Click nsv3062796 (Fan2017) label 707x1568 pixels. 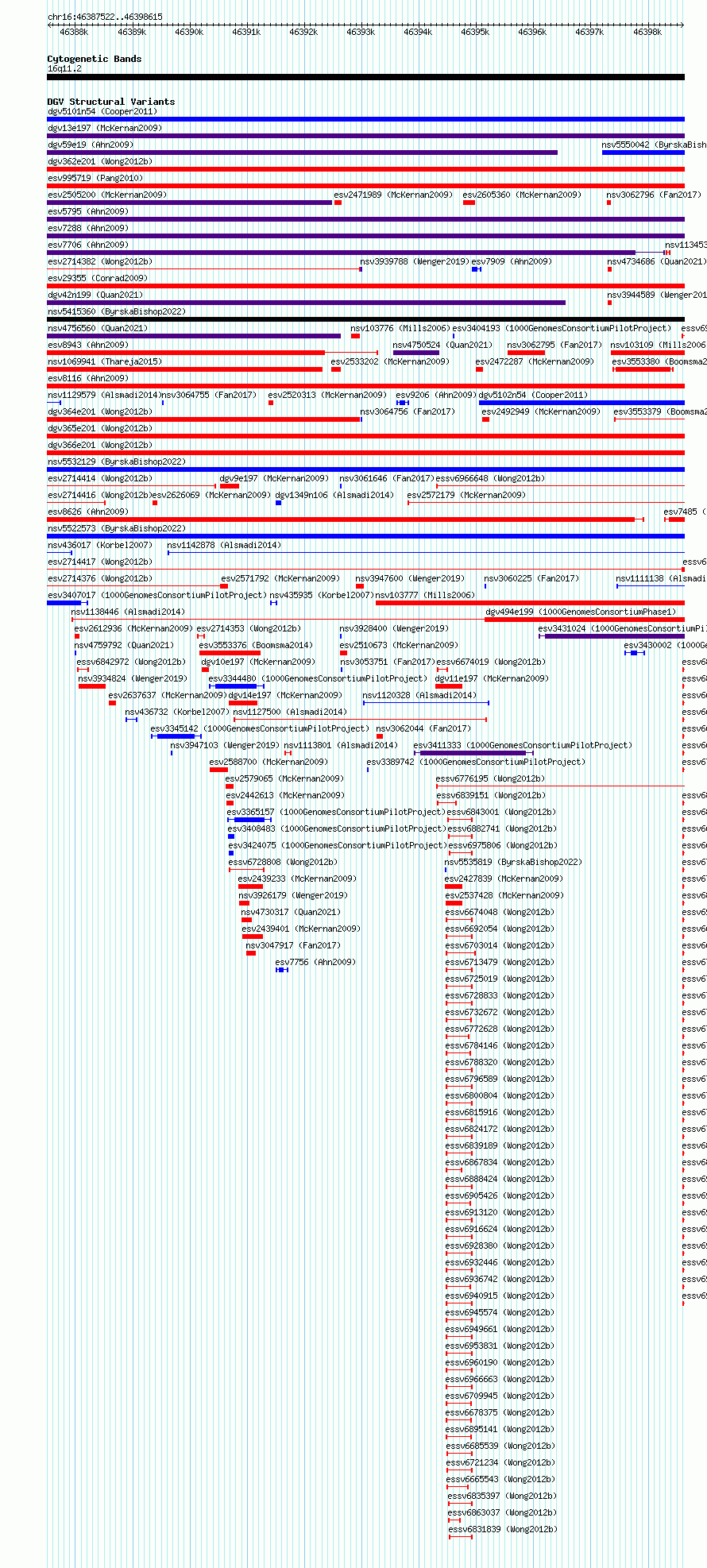pyautogui.click(x=654, y=195)
